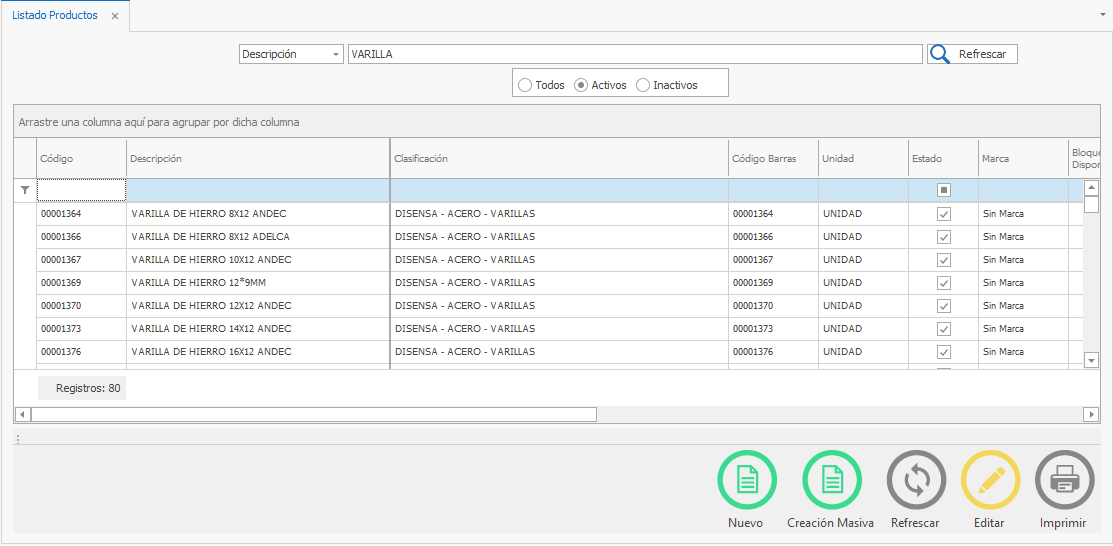
Task: Click Código cell 00001369
Action: click(x=82, y=283)
